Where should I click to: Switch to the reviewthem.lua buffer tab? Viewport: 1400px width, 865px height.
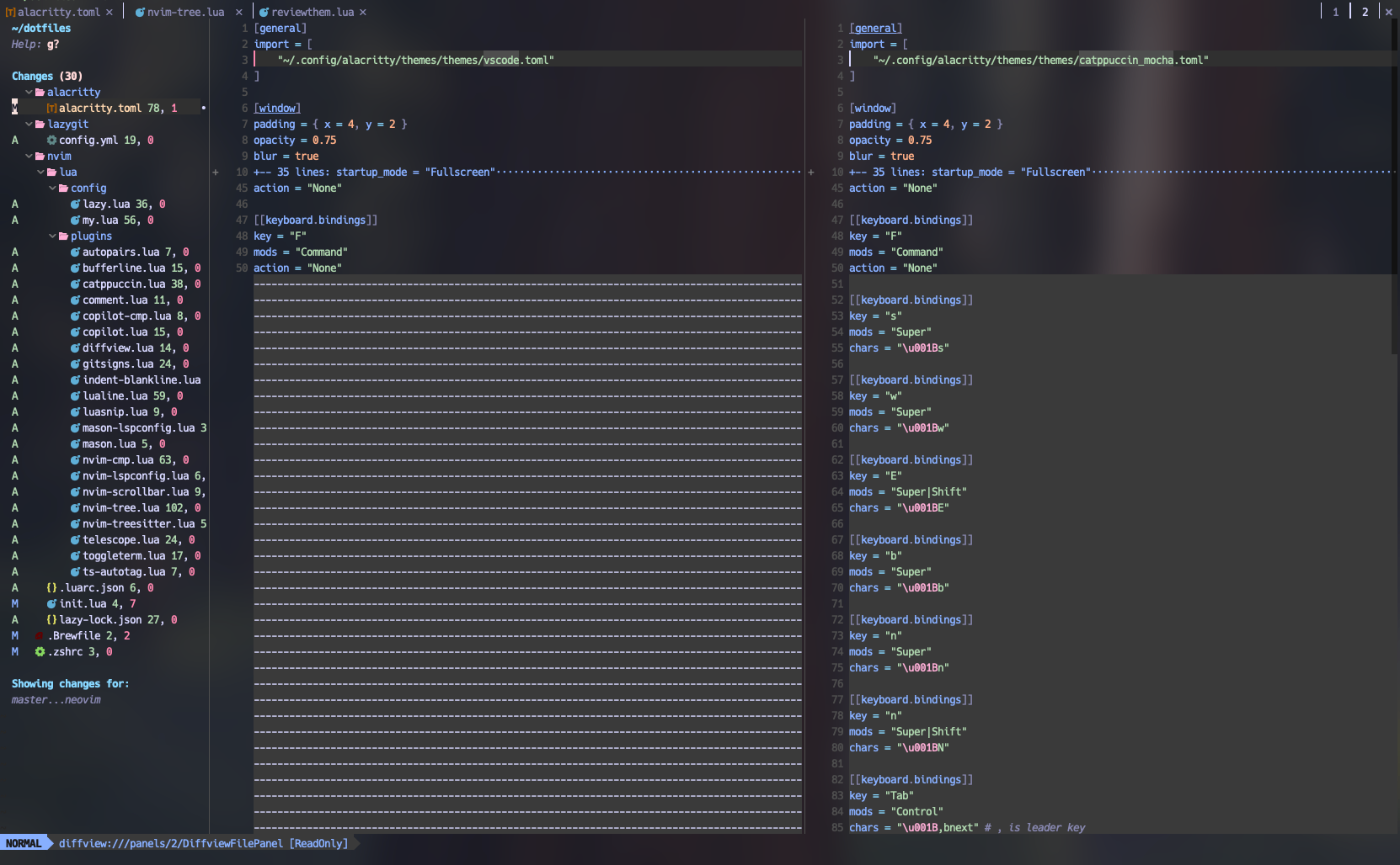point(312,12)
